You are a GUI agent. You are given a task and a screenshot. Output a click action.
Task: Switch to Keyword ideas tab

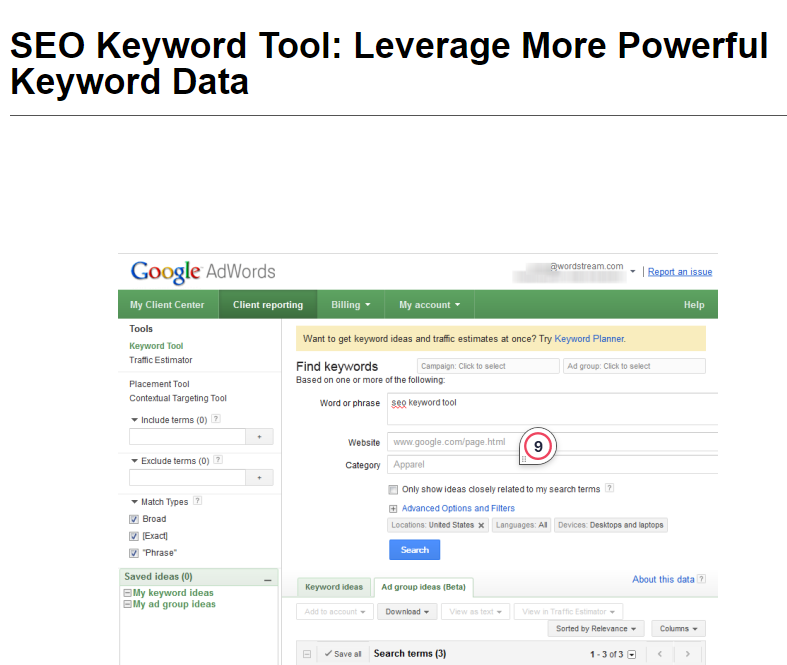pos(334,587)
